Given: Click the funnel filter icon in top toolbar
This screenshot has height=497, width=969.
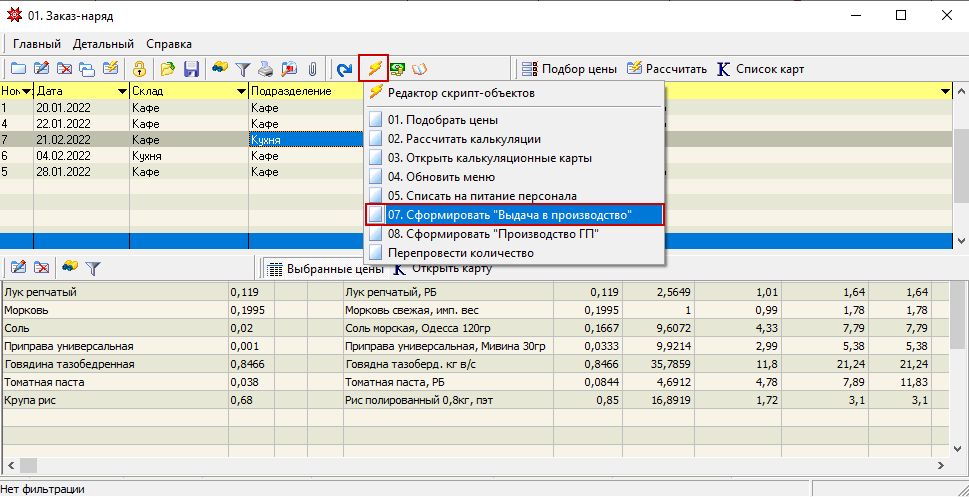Looking at the screenshot, I should (242, 69).
